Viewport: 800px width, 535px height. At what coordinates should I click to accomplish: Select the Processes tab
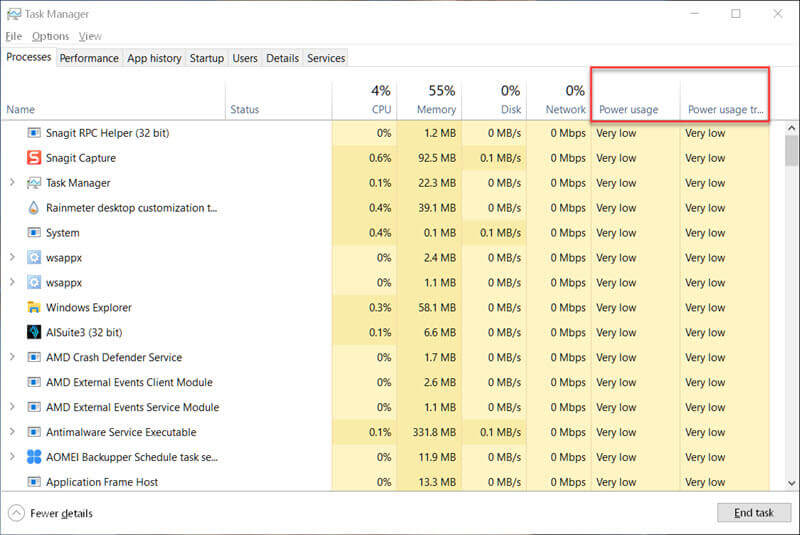pyautogui.click(x=29, y=57)
